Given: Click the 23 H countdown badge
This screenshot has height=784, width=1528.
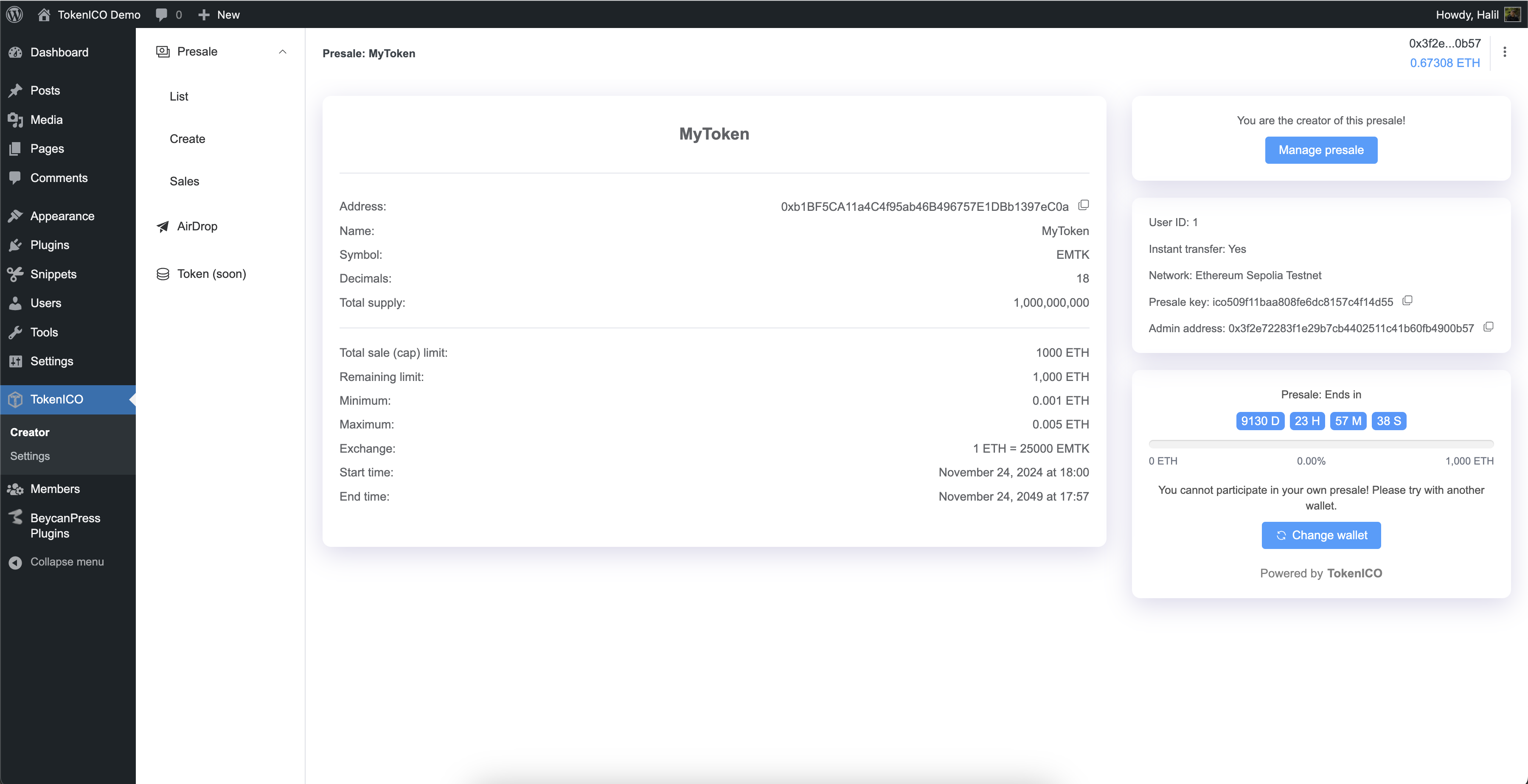Looking at the screenshot, I should [1307, 421].
